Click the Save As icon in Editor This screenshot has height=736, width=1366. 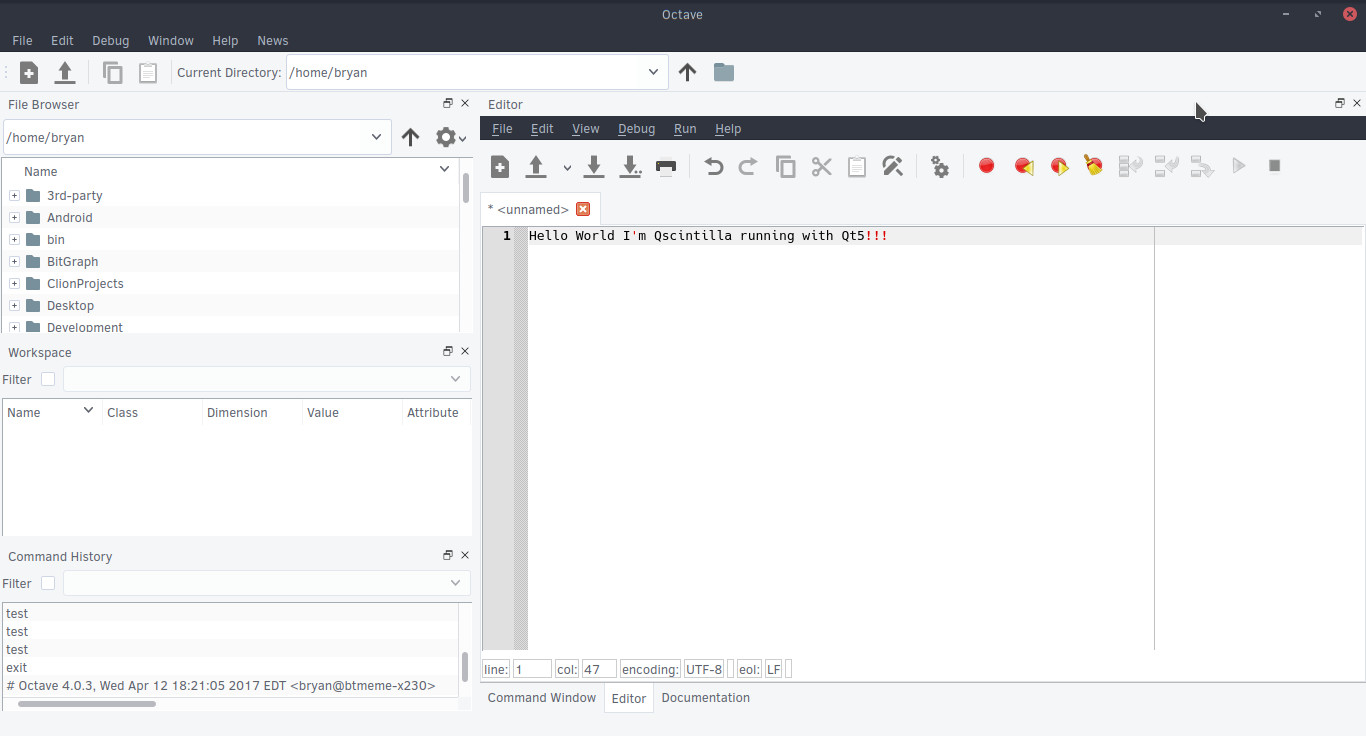tap(630, 167)
